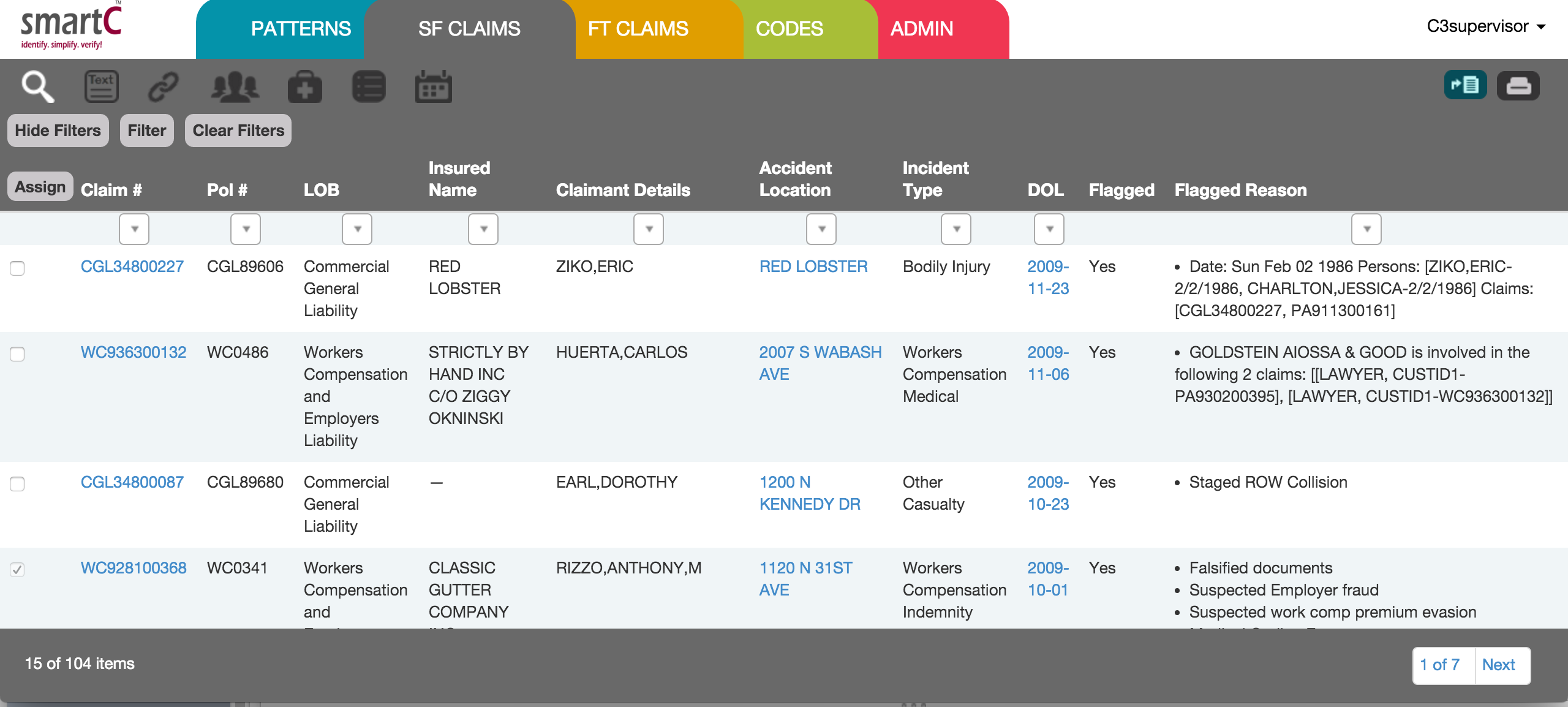
Task: Uncheck the box for claim WC928100368
Action: pos(17,570)
